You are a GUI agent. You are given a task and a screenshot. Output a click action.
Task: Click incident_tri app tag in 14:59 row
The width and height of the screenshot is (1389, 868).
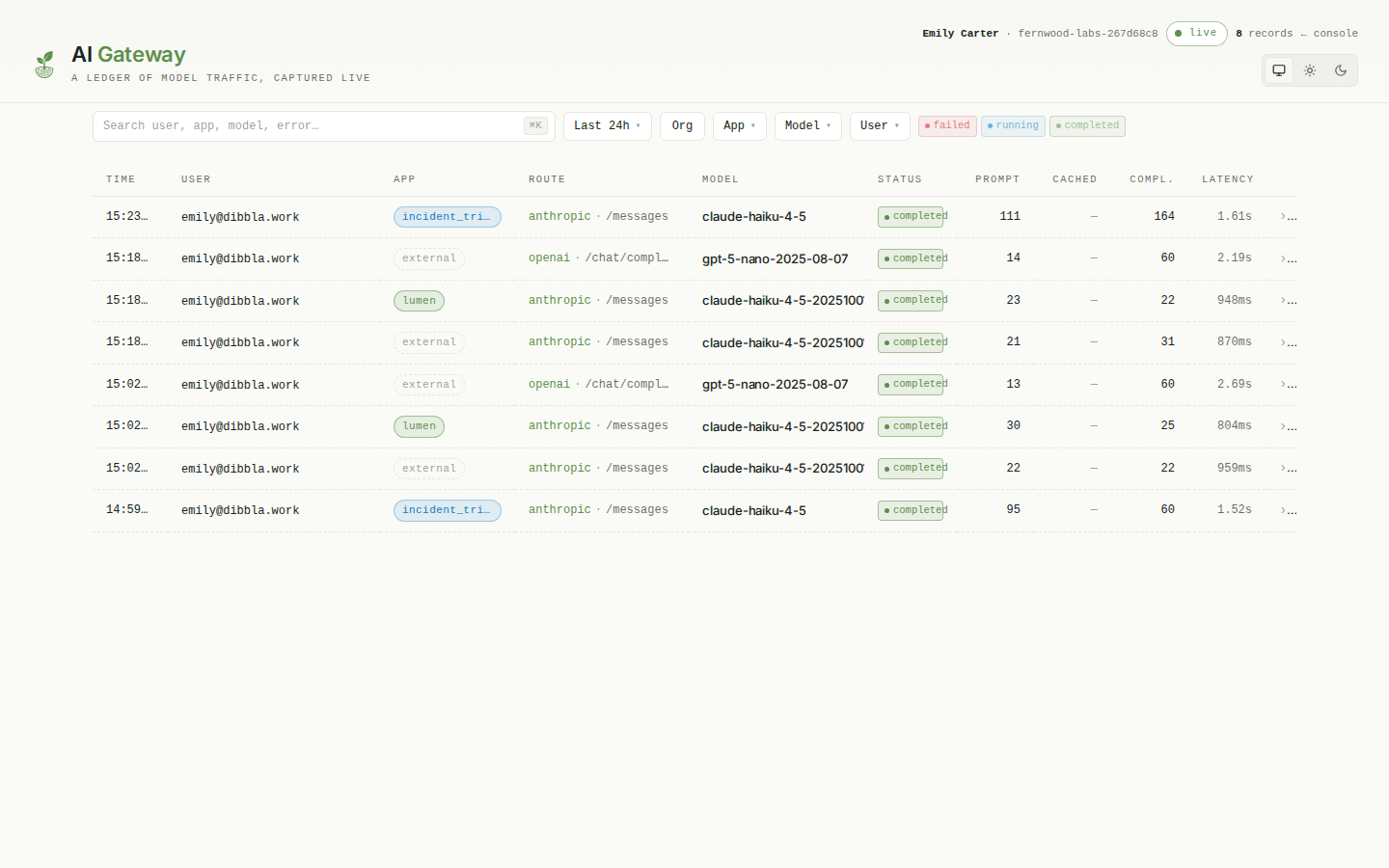(x=448, y=510)
